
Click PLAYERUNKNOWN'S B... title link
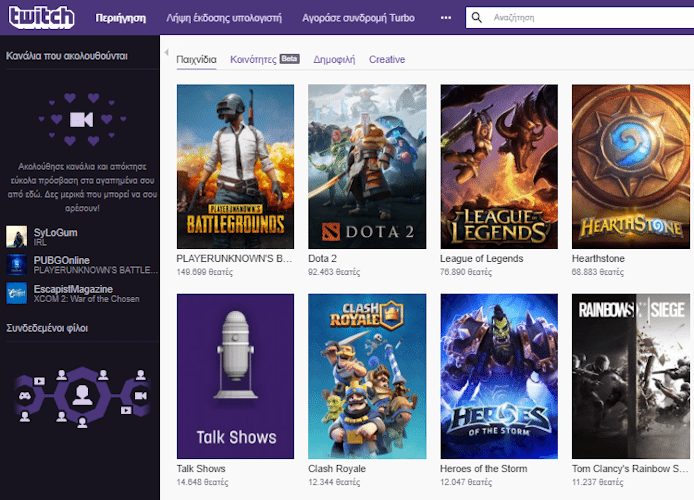[x=234, y=258]
